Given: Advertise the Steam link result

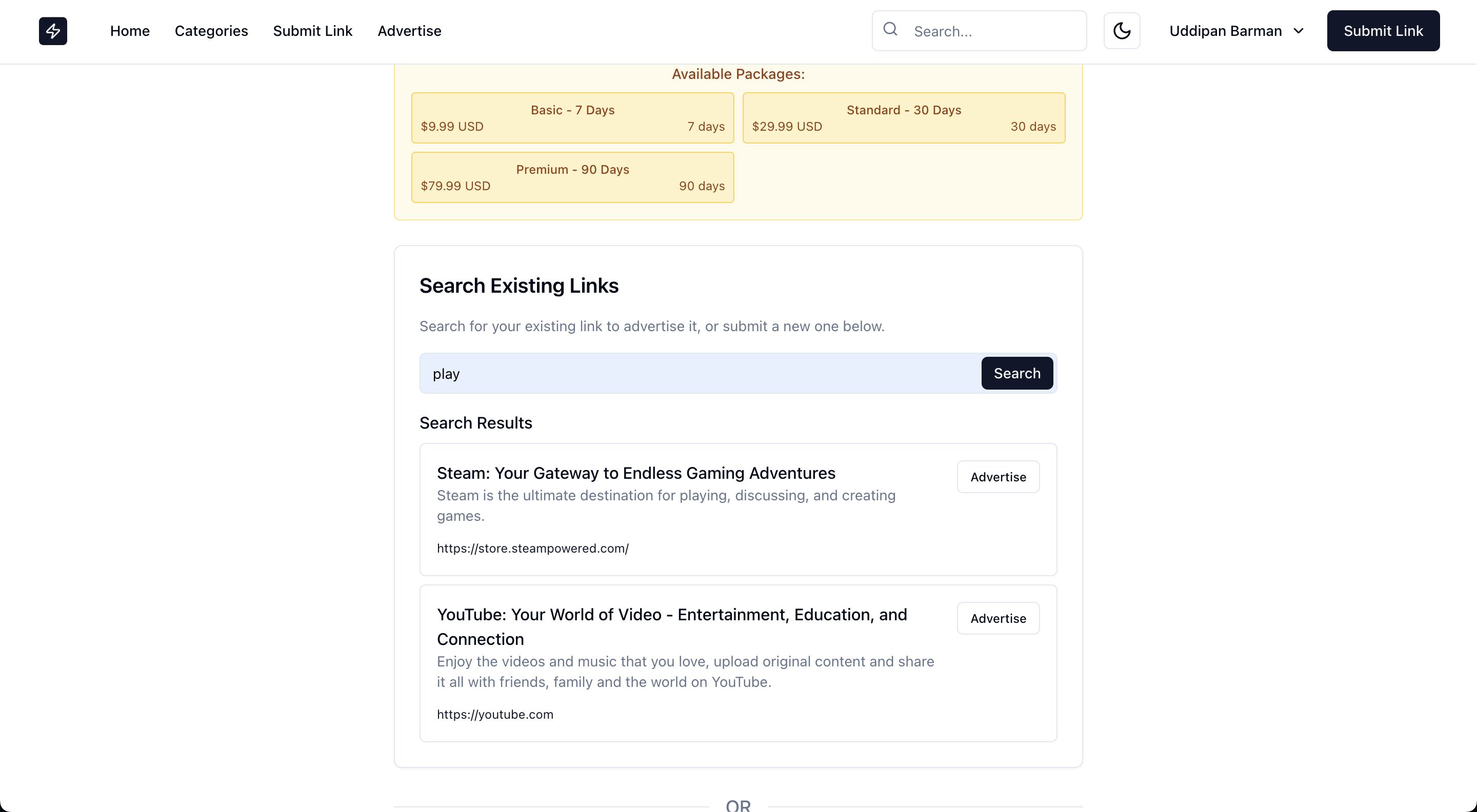Looking at the screenshot, I should pos(997,477).
